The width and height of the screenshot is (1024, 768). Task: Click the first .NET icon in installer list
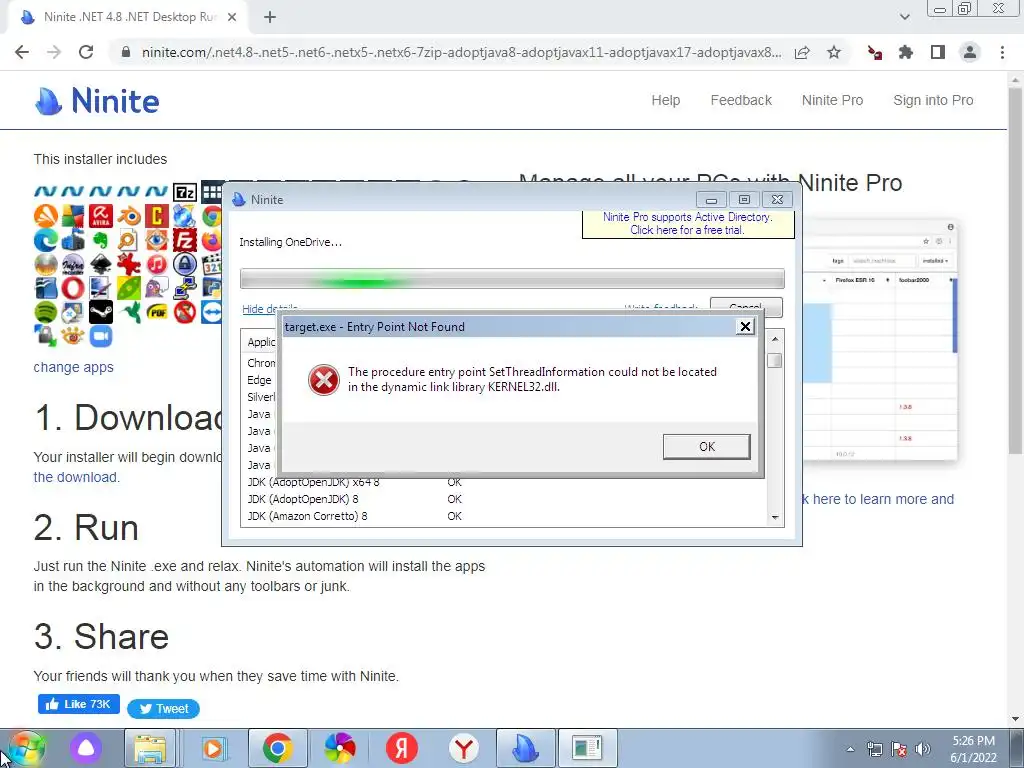tap(46, 192)
